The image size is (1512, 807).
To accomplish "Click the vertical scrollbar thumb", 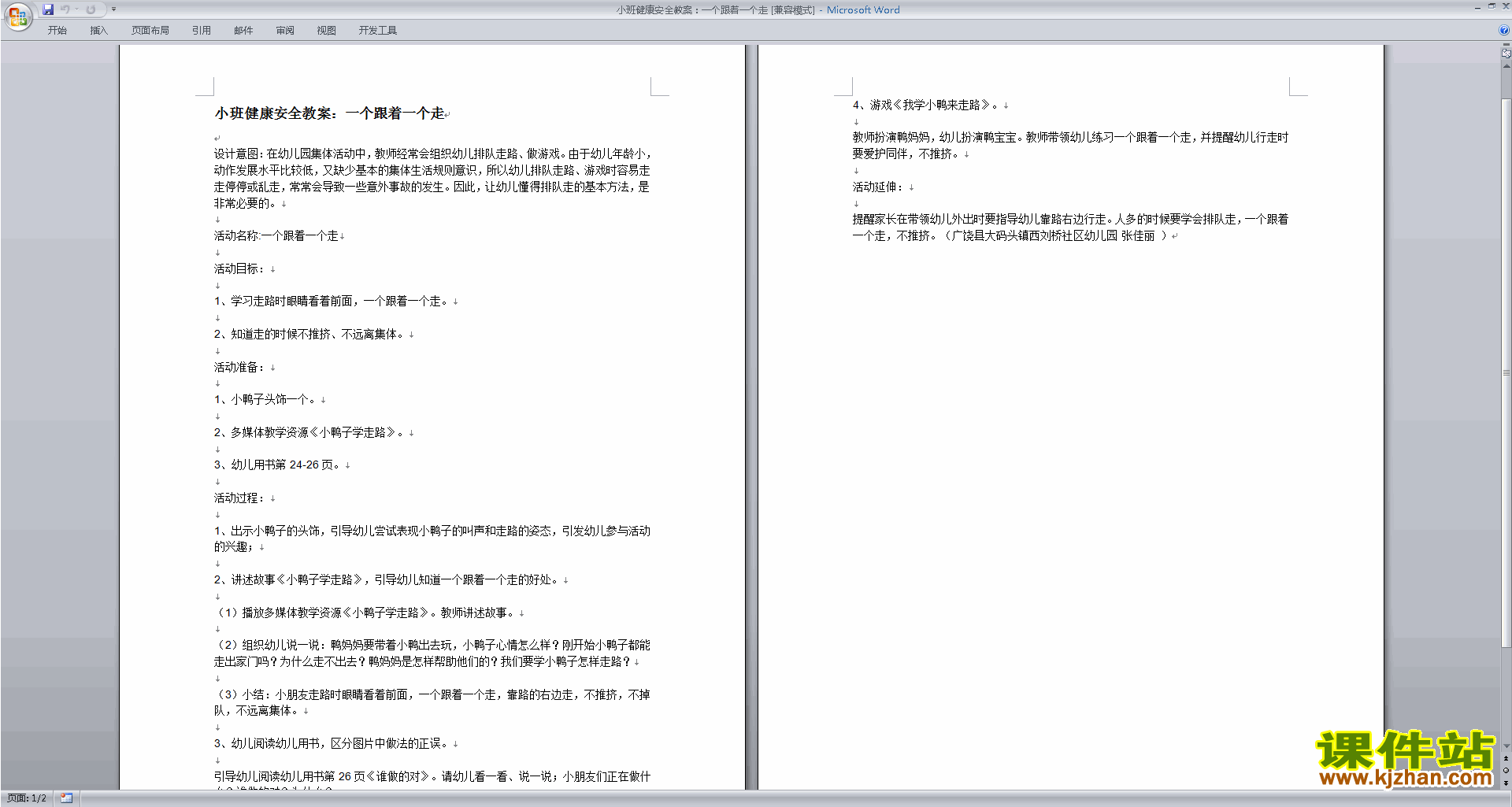I will pos(1506,374).
